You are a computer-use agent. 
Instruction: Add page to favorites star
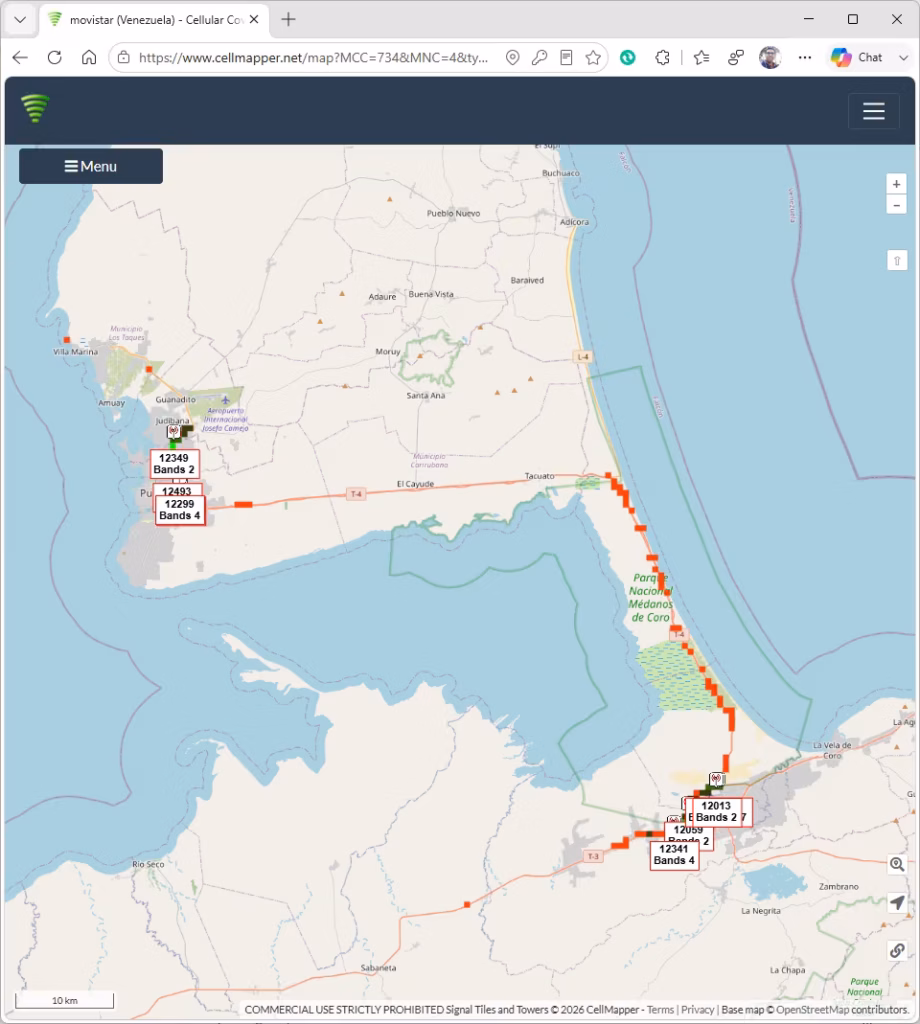(x=593, y=57)
